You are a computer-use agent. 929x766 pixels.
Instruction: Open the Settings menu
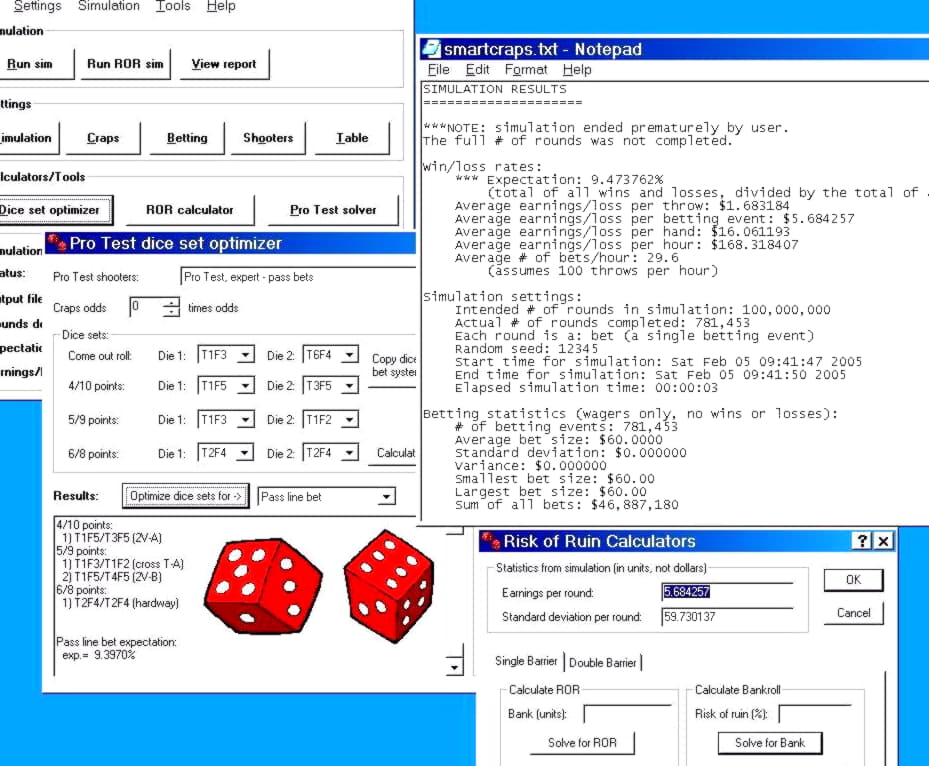37,6
